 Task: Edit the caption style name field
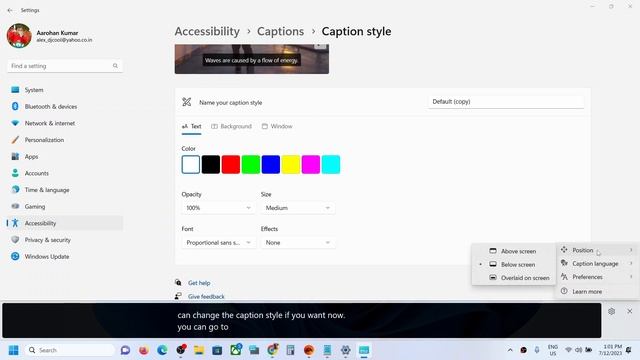coord(506,102)
